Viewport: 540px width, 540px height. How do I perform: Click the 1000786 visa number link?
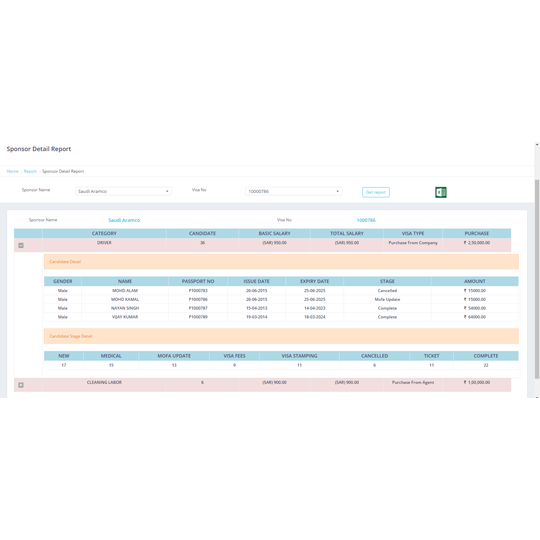366,220
